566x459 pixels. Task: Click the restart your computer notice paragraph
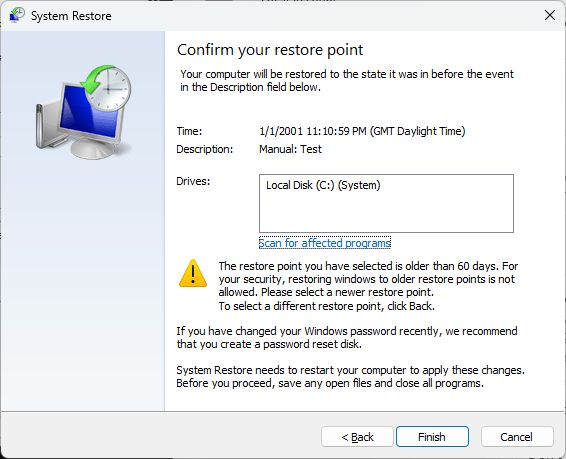tap(351, 376)
